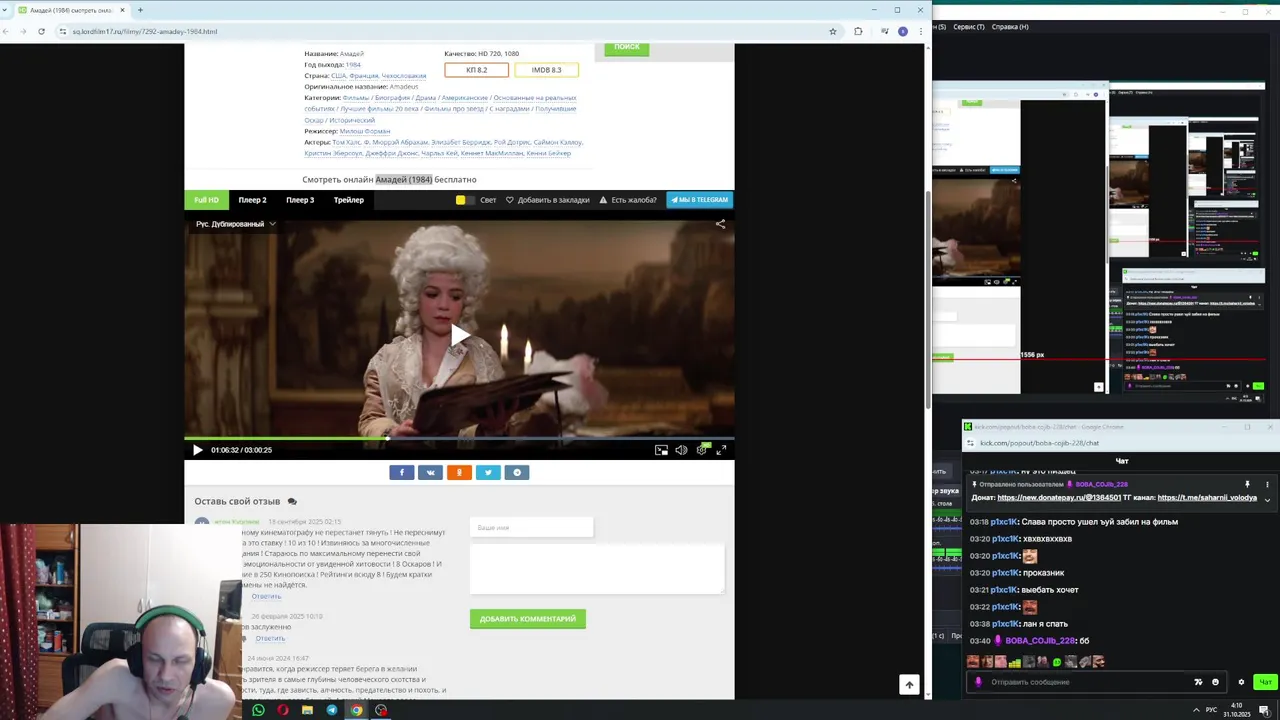1280x720 pixels.
Task: Open the 1984 year link
Action: pyautogui.click(x=353, y=64)
